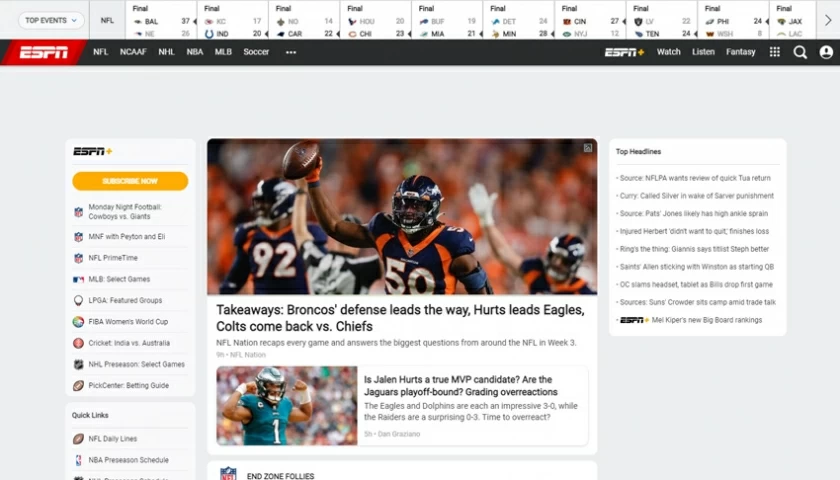Click NFL icon beside Monday Night Football
This screenshot has height=480, width=840.
78,212
